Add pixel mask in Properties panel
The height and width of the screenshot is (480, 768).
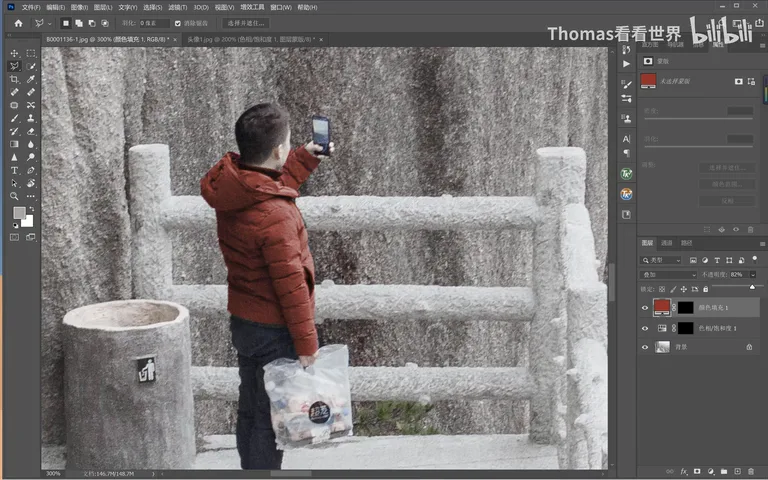point(739,81)
